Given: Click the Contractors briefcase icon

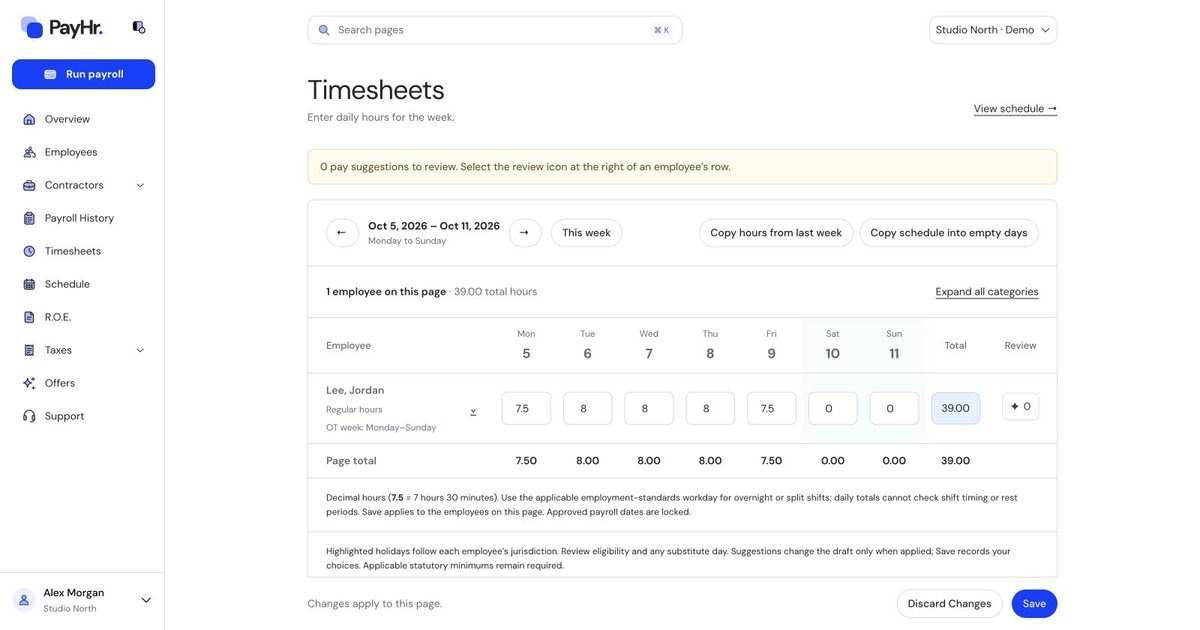Looking at the screenshot, I should coord(29,185).
